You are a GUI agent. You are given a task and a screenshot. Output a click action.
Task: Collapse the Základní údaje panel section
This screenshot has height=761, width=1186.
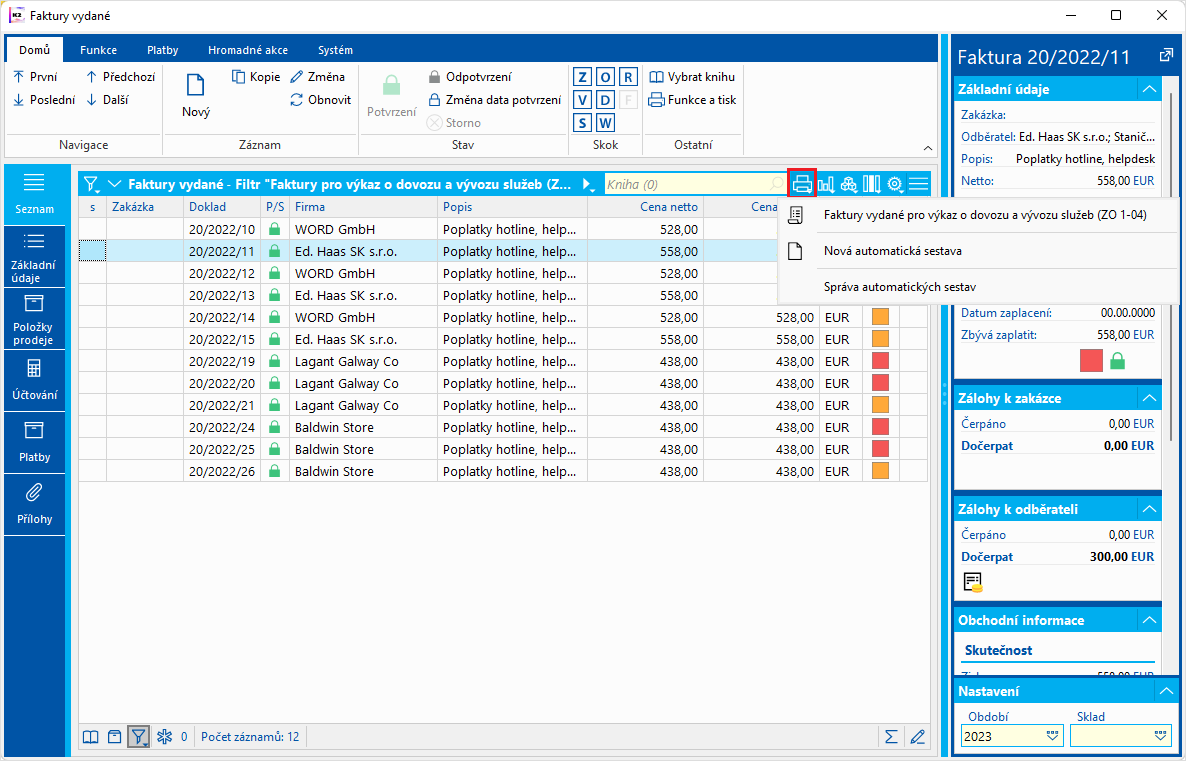[x=1149, y=89]
